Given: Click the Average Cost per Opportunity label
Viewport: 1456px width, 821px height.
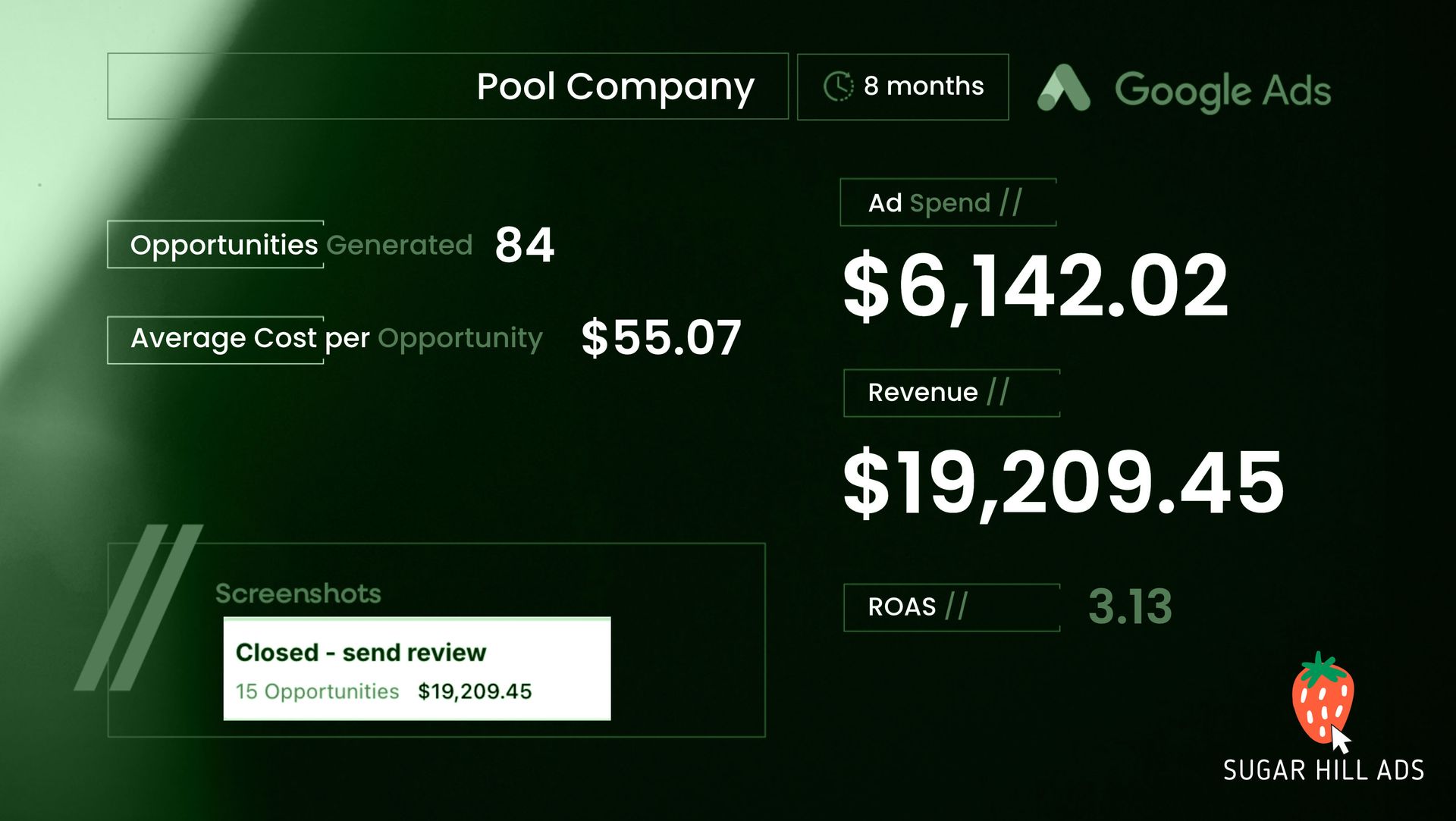Looking at the screenshot, I should point(336,338).
